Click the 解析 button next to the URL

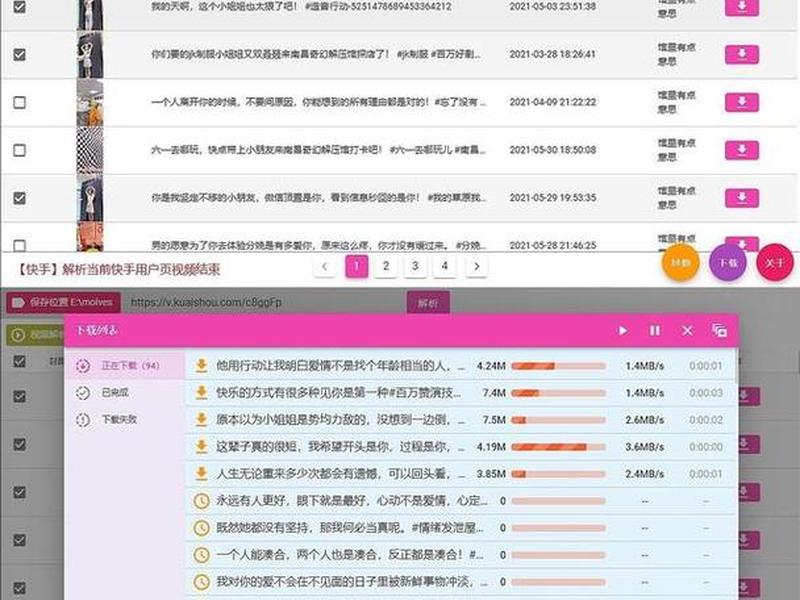(428, 303)
